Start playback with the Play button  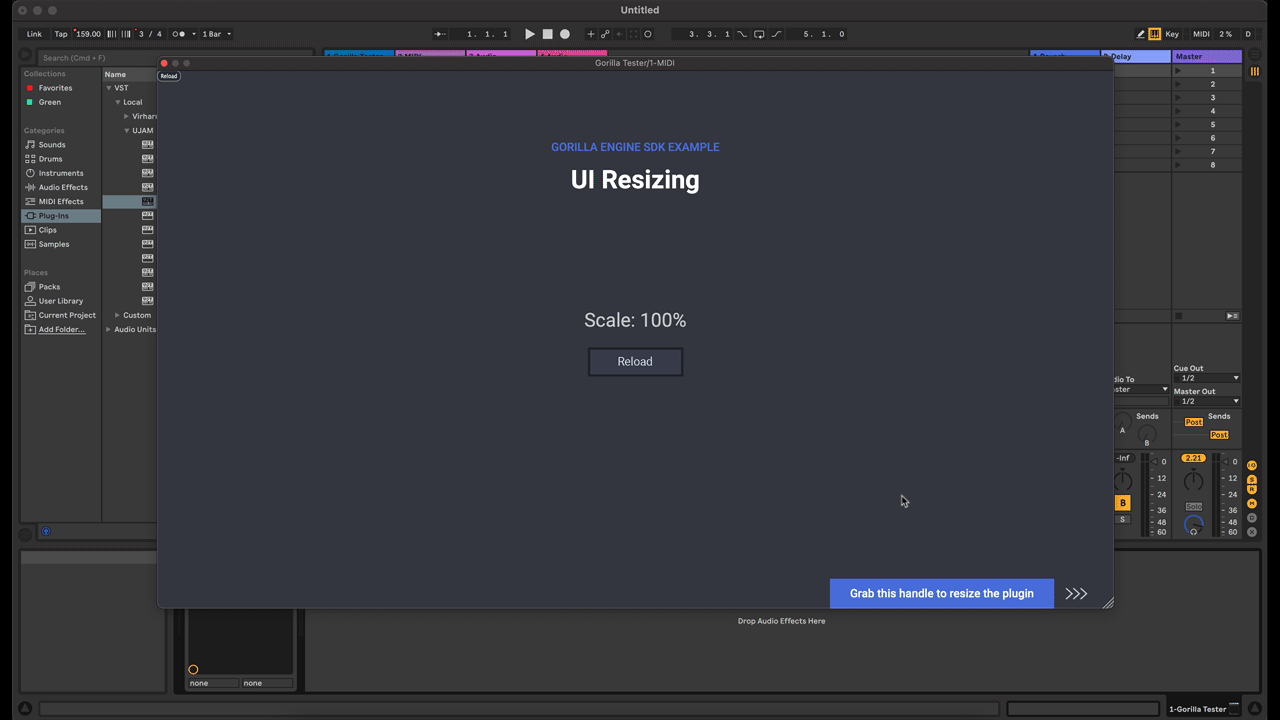530,34
